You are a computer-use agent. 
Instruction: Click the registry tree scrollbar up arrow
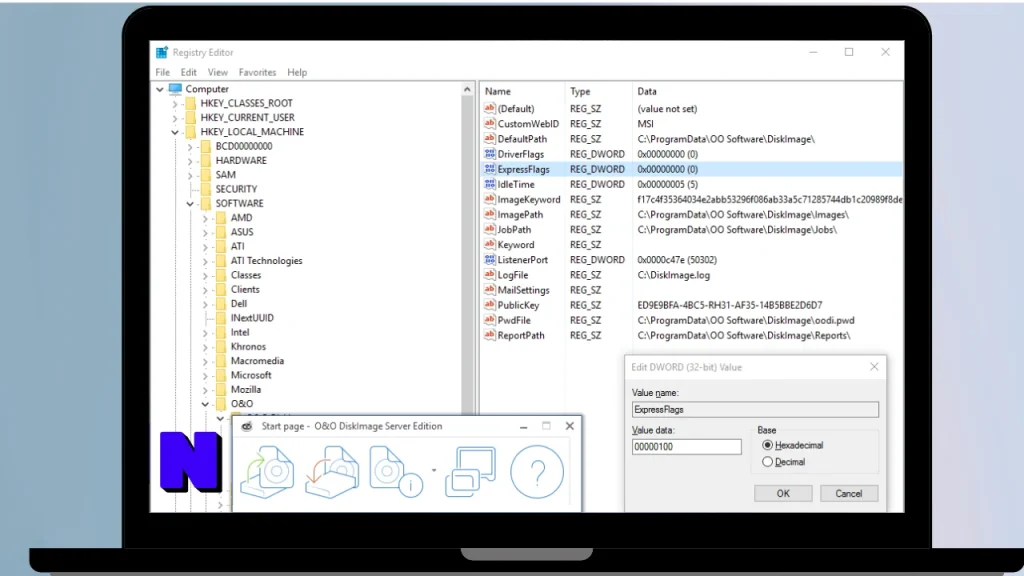[x=467, y=89]
